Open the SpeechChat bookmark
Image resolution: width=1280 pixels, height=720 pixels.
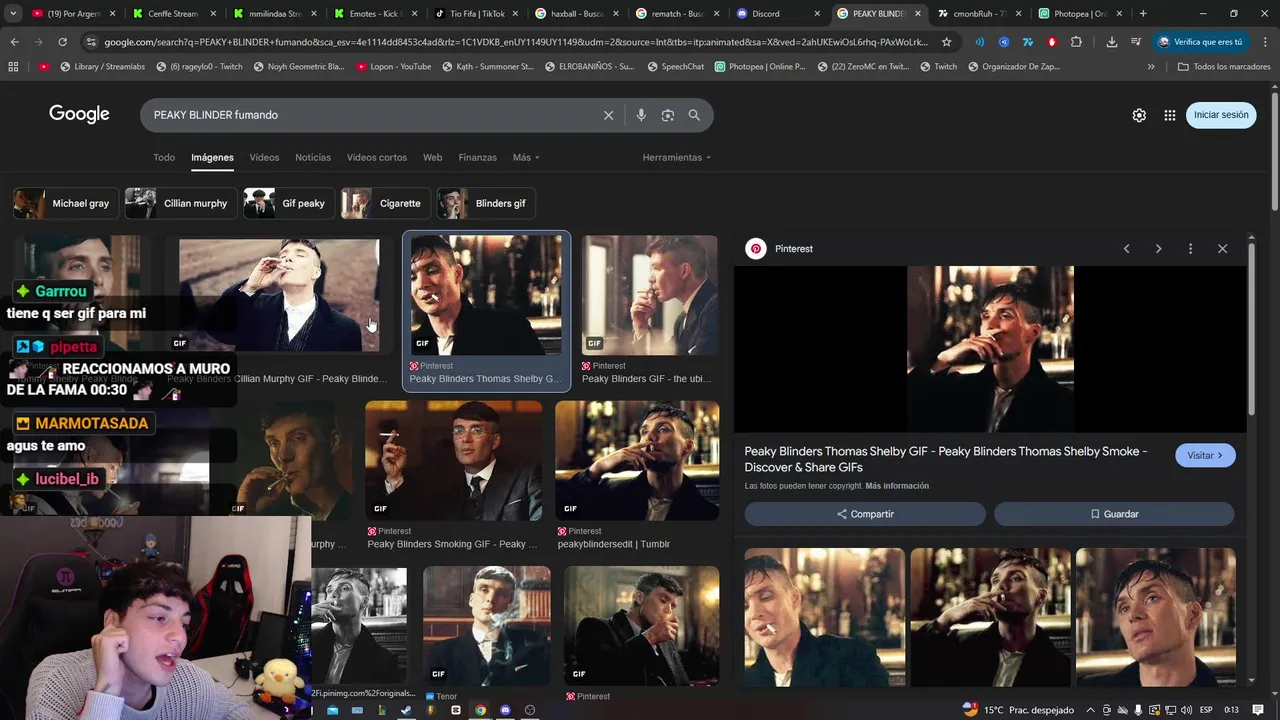click(675, 66)
